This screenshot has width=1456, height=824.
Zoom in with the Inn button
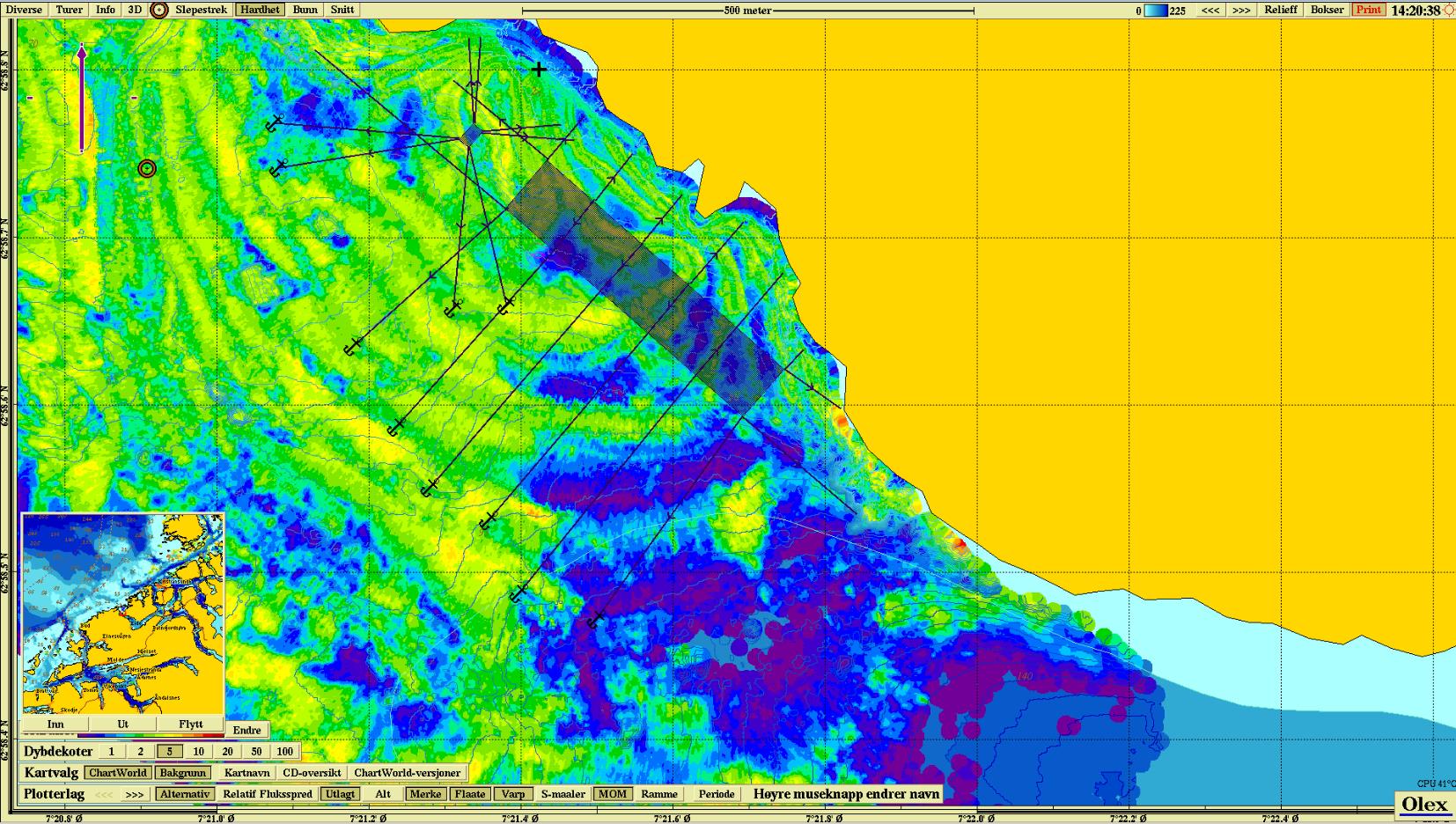click(55, 724)
